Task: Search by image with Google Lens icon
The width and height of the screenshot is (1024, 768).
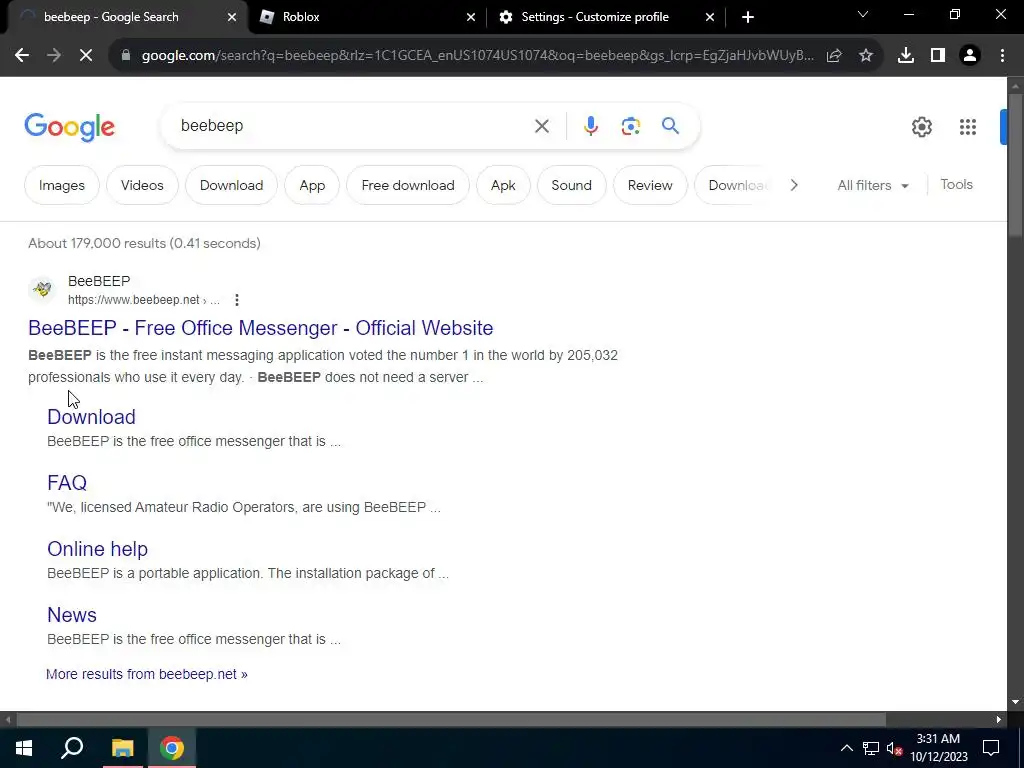Action: point(631,126)
